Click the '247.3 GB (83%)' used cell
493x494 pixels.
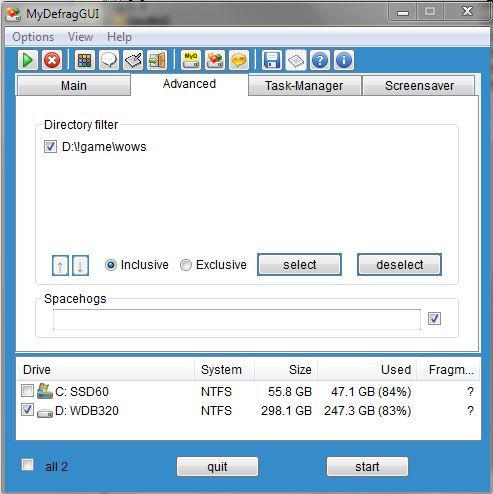(367, 411)
